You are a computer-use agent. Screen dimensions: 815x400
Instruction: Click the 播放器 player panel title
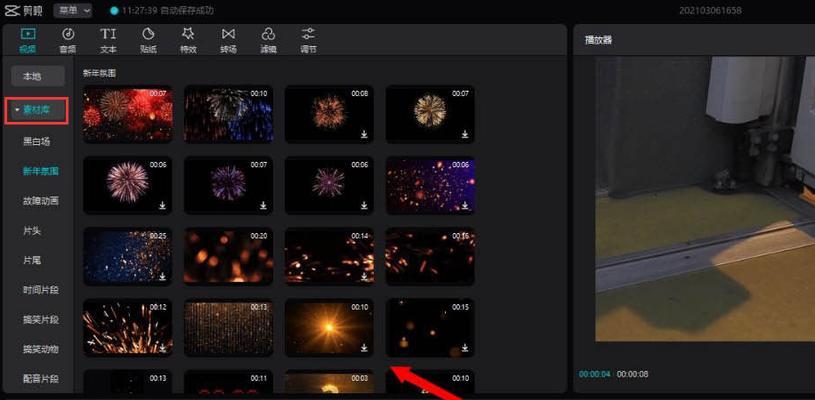598,40
